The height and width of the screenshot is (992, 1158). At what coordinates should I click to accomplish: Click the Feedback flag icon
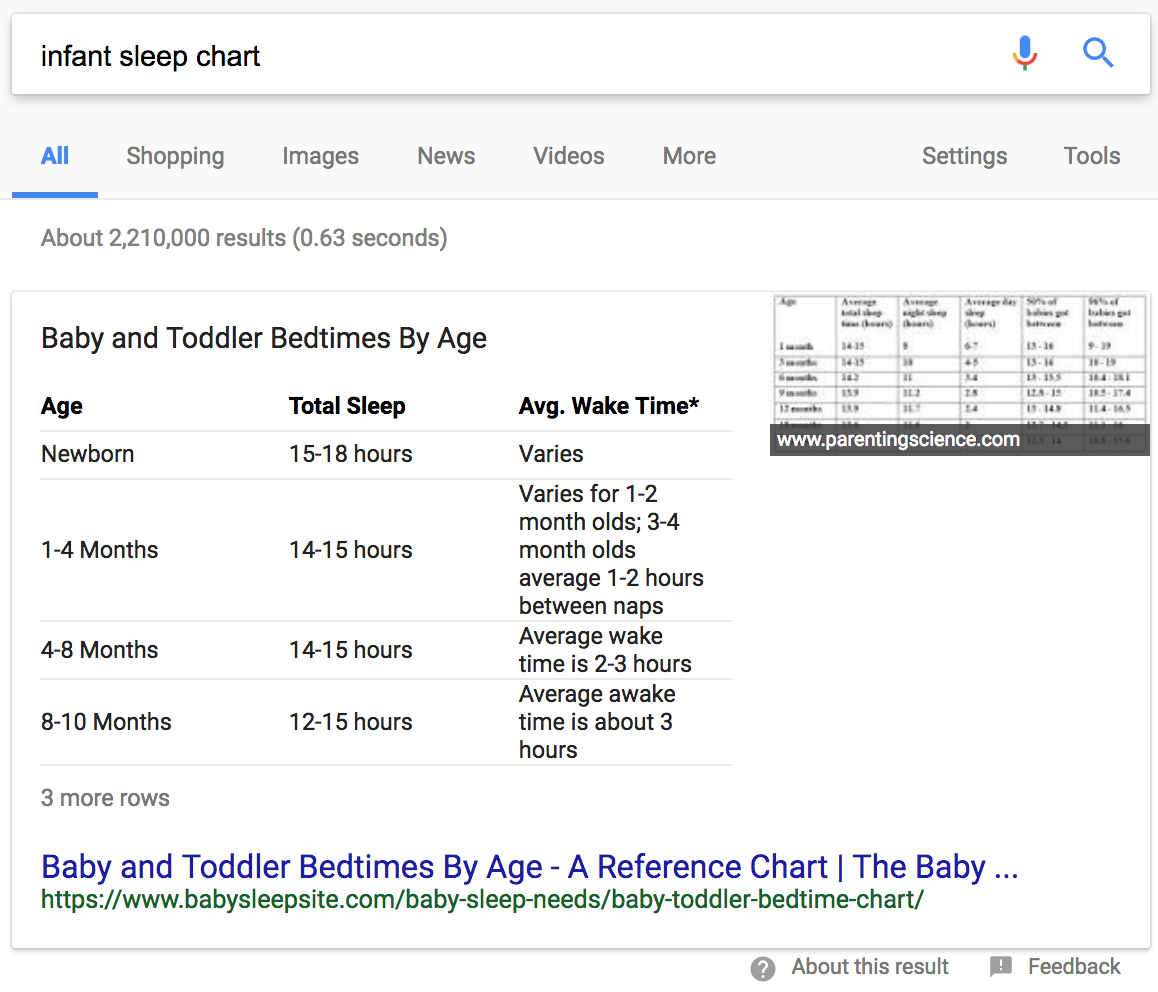pos(1001,966)
